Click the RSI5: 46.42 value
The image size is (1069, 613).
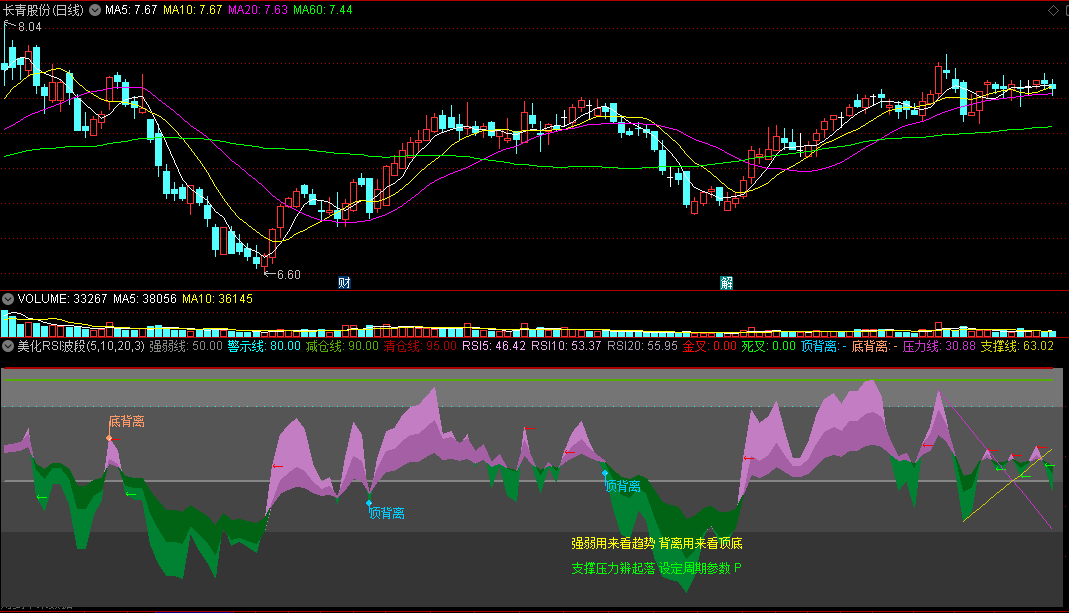tap(494, 346)
